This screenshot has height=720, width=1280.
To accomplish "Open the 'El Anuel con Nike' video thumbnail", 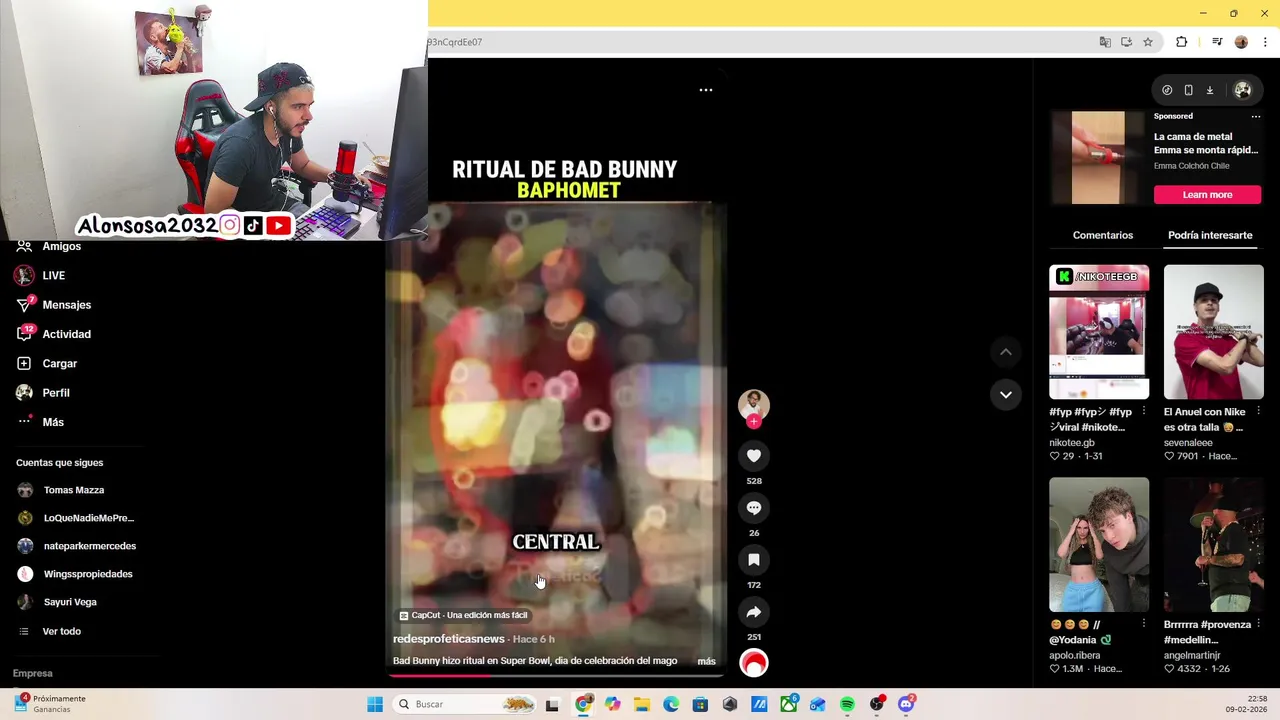I will point(1213,332).
